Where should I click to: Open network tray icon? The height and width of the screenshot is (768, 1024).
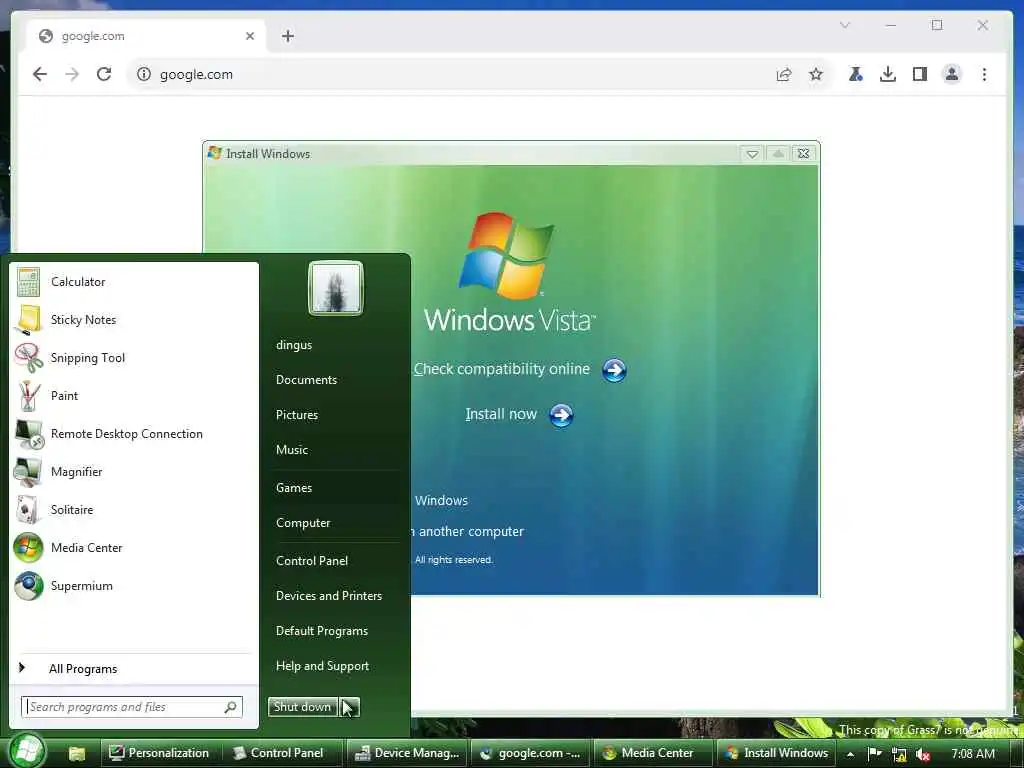pyautogui.click(x=899, y=754)
